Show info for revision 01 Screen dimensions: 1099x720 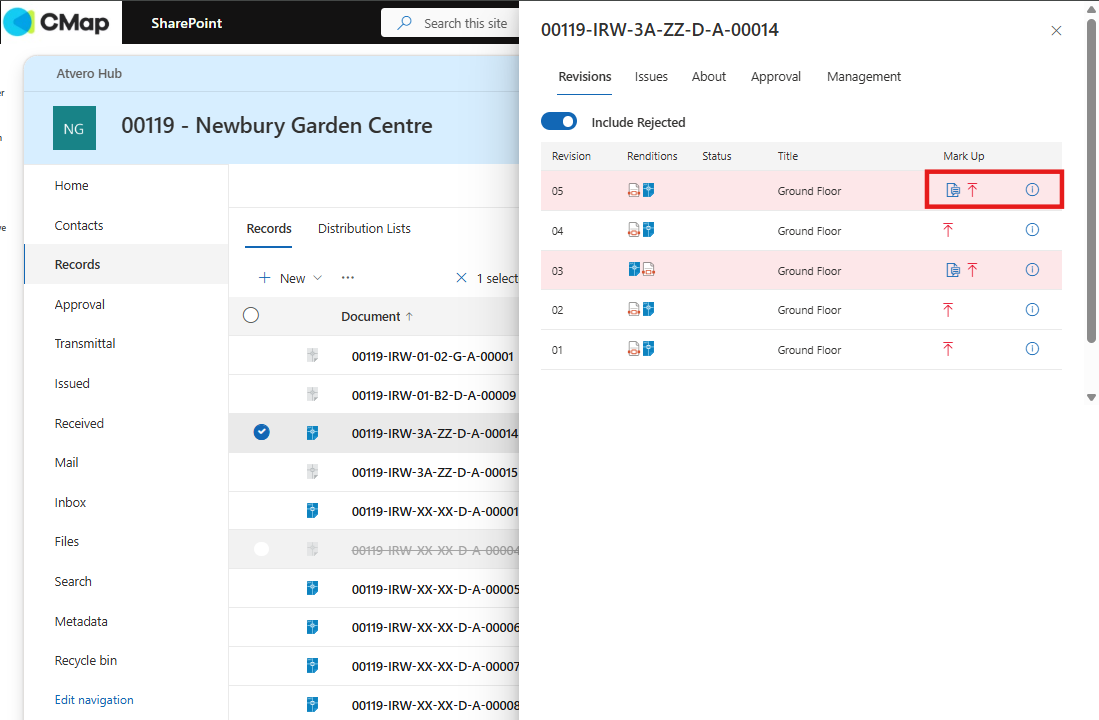click(x=1032, y=348)
